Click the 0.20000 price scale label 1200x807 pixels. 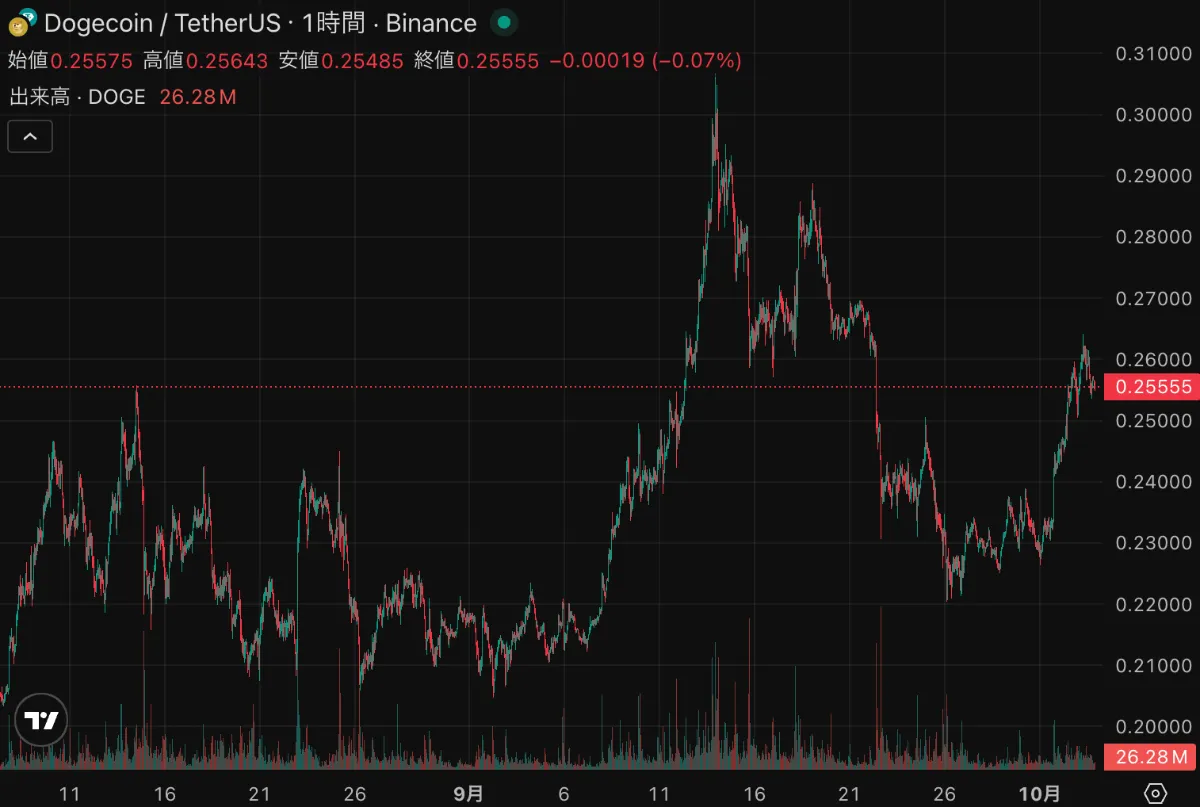[x=1153, y=727]
